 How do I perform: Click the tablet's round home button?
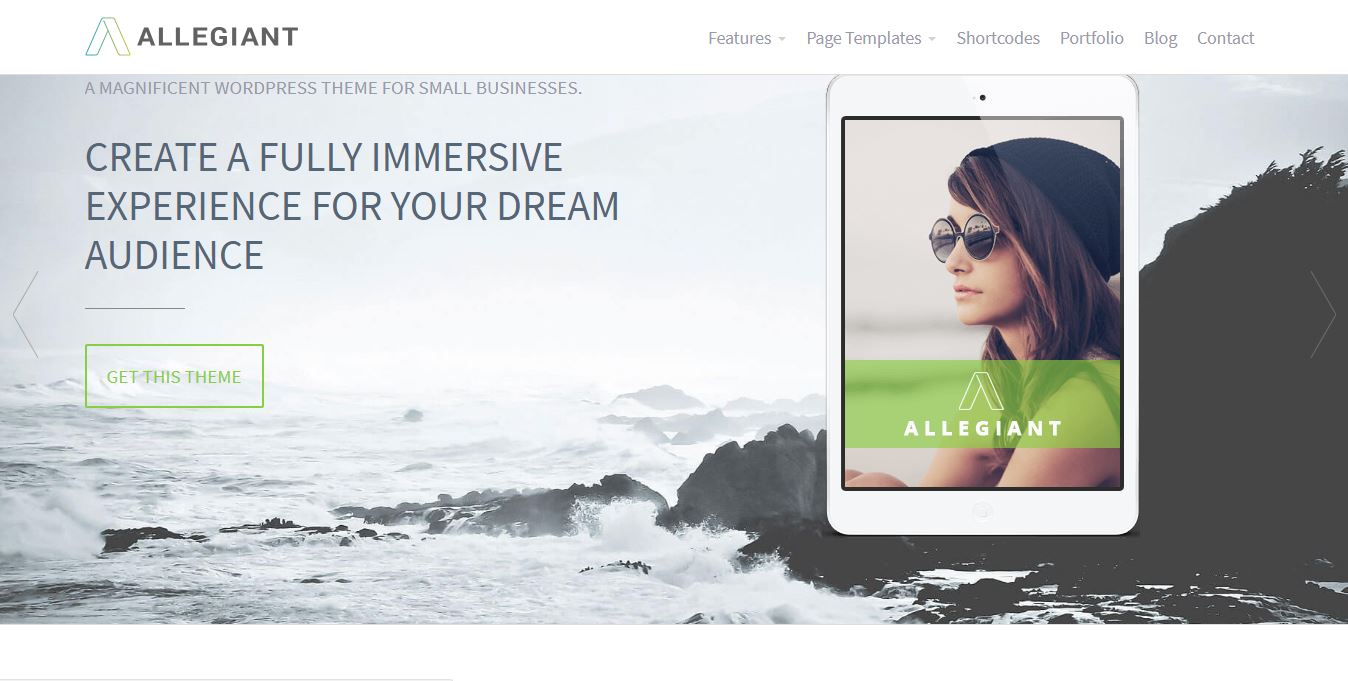point(982,512)
